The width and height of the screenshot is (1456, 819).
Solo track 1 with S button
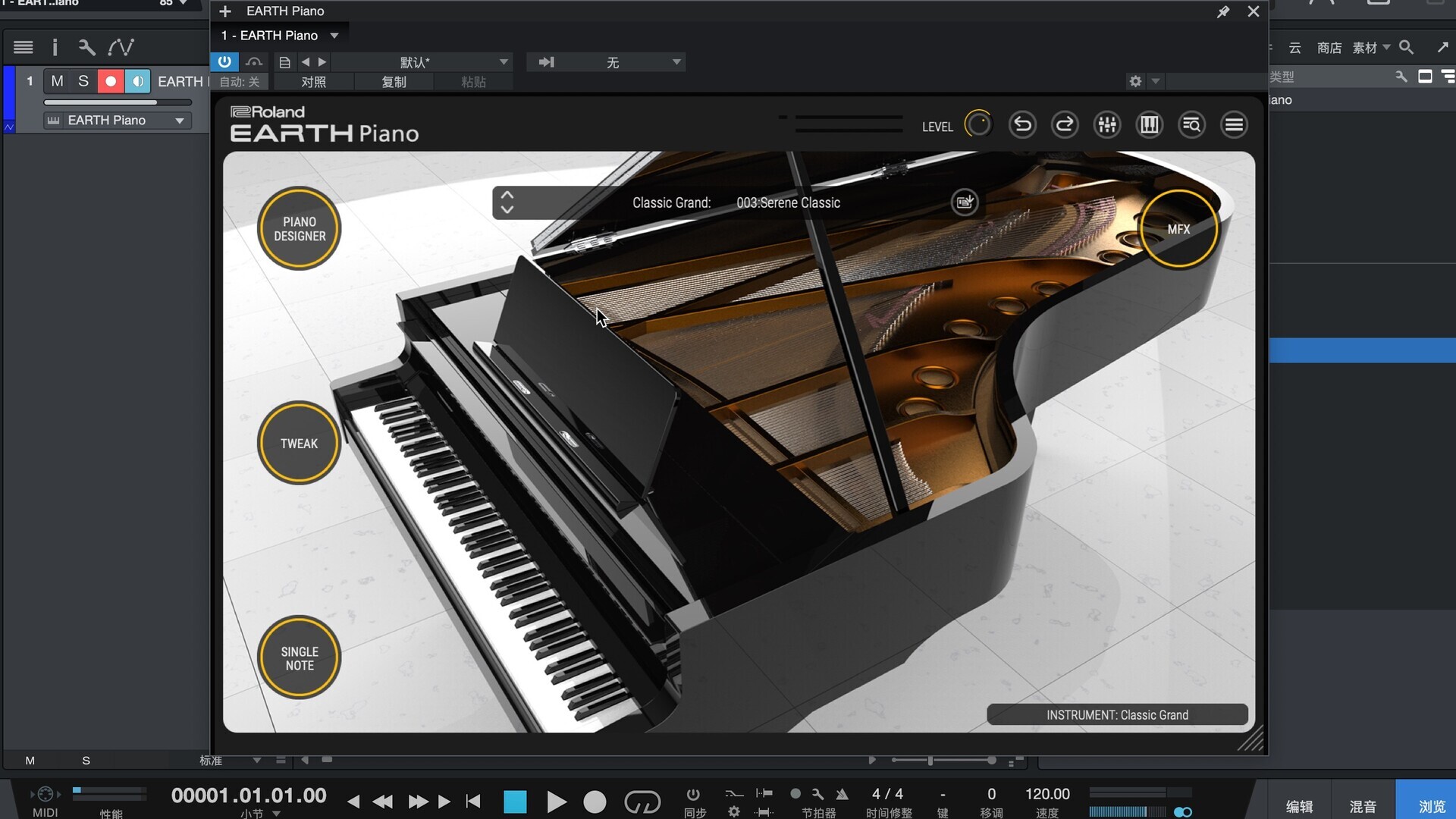click(83, 81)
